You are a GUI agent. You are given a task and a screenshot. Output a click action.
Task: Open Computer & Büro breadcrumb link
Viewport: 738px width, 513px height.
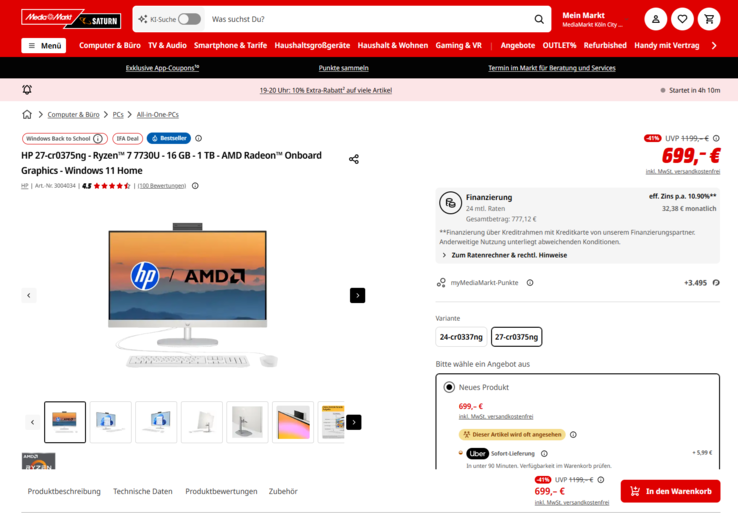tap(73, 114)
